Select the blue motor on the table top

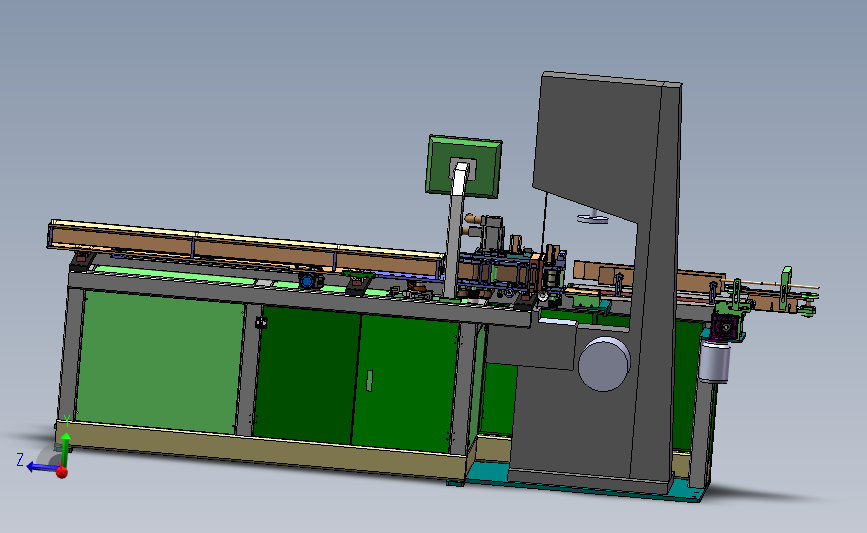310,279
